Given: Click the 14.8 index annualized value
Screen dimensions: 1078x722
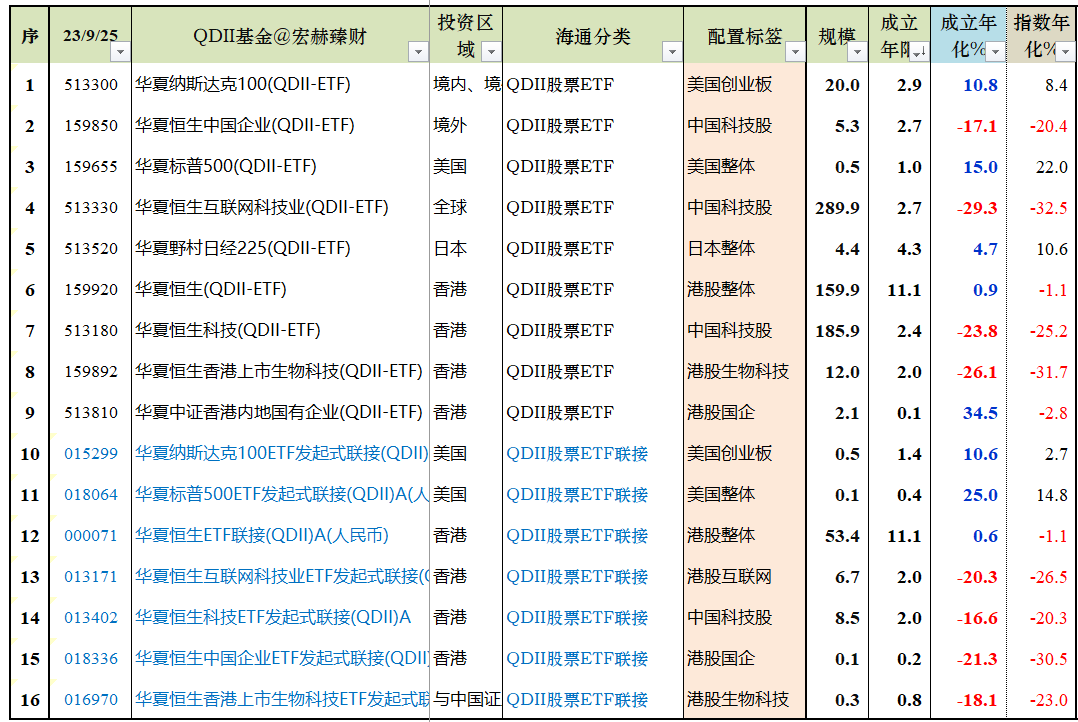Looking at the screenshot, I should (1052, 495).
